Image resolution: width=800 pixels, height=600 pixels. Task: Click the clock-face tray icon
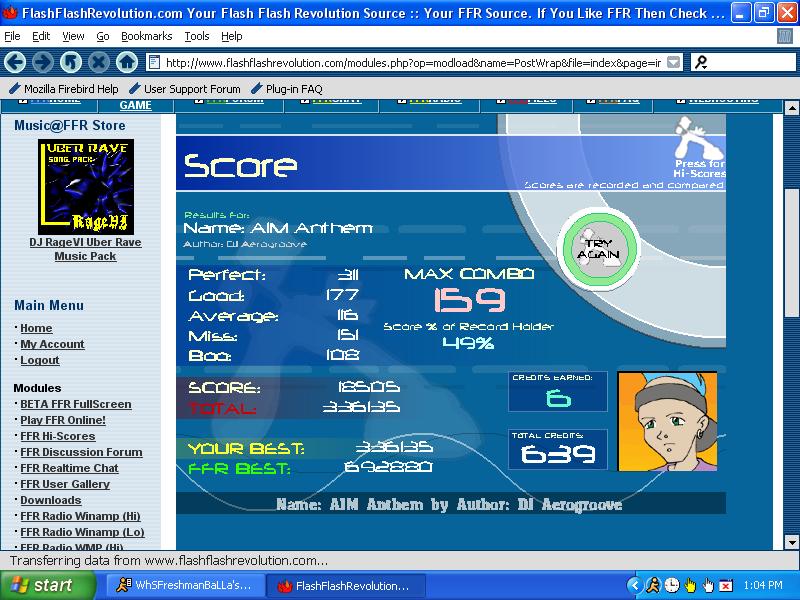pos(671,585)
